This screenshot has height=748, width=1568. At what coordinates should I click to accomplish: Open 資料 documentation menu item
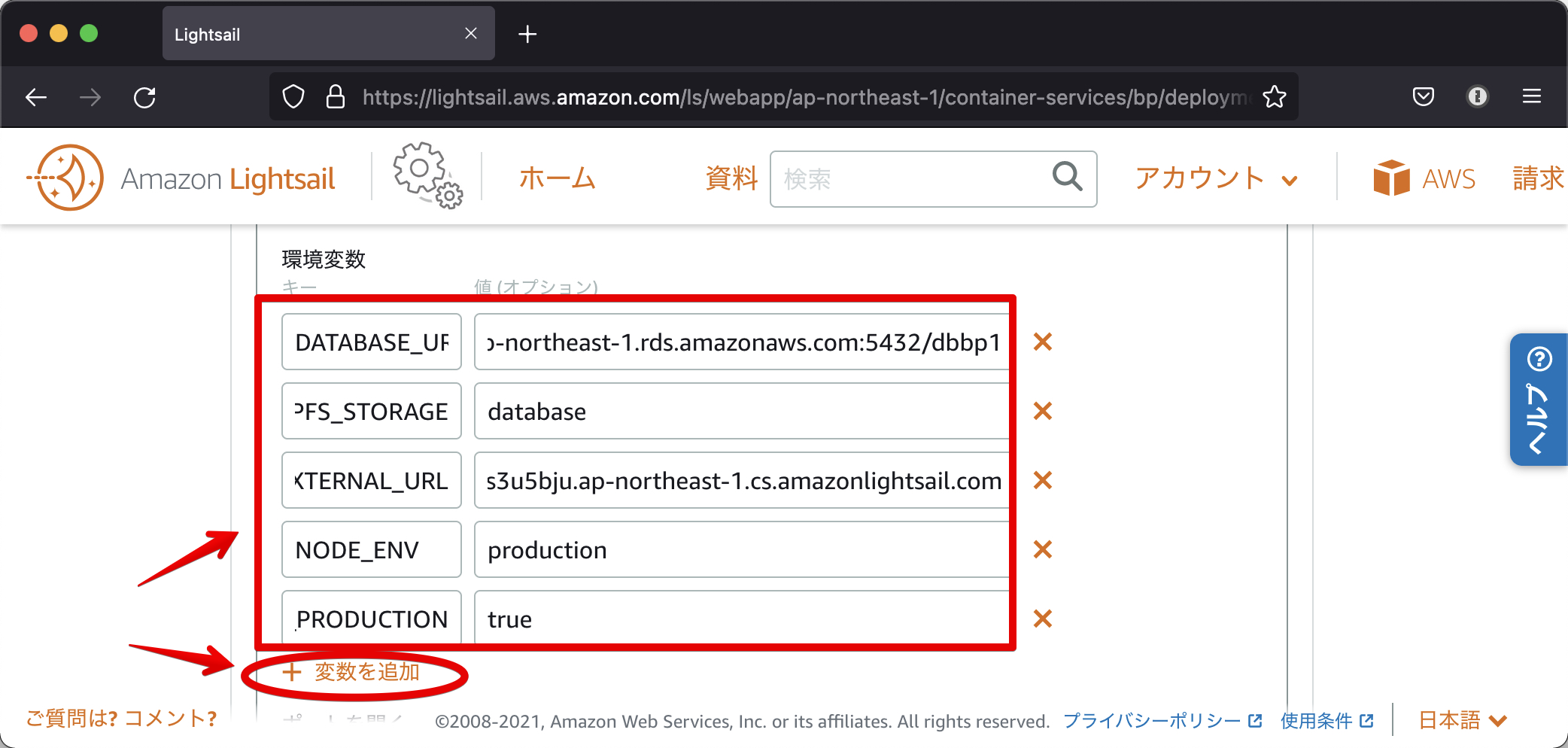731,178
